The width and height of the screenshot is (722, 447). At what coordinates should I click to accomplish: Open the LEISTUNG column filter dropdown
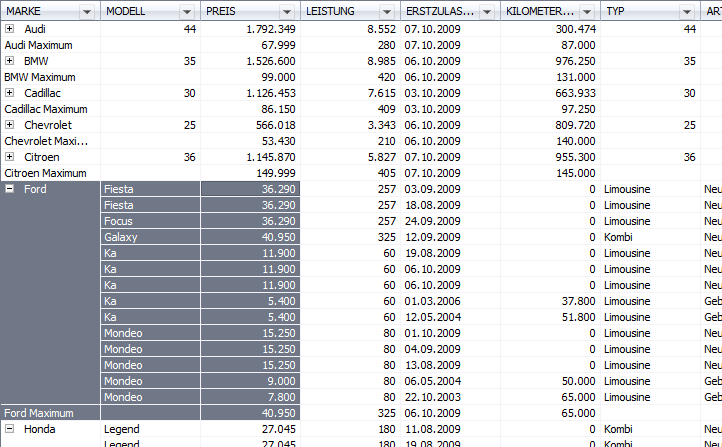click(387, 12)
